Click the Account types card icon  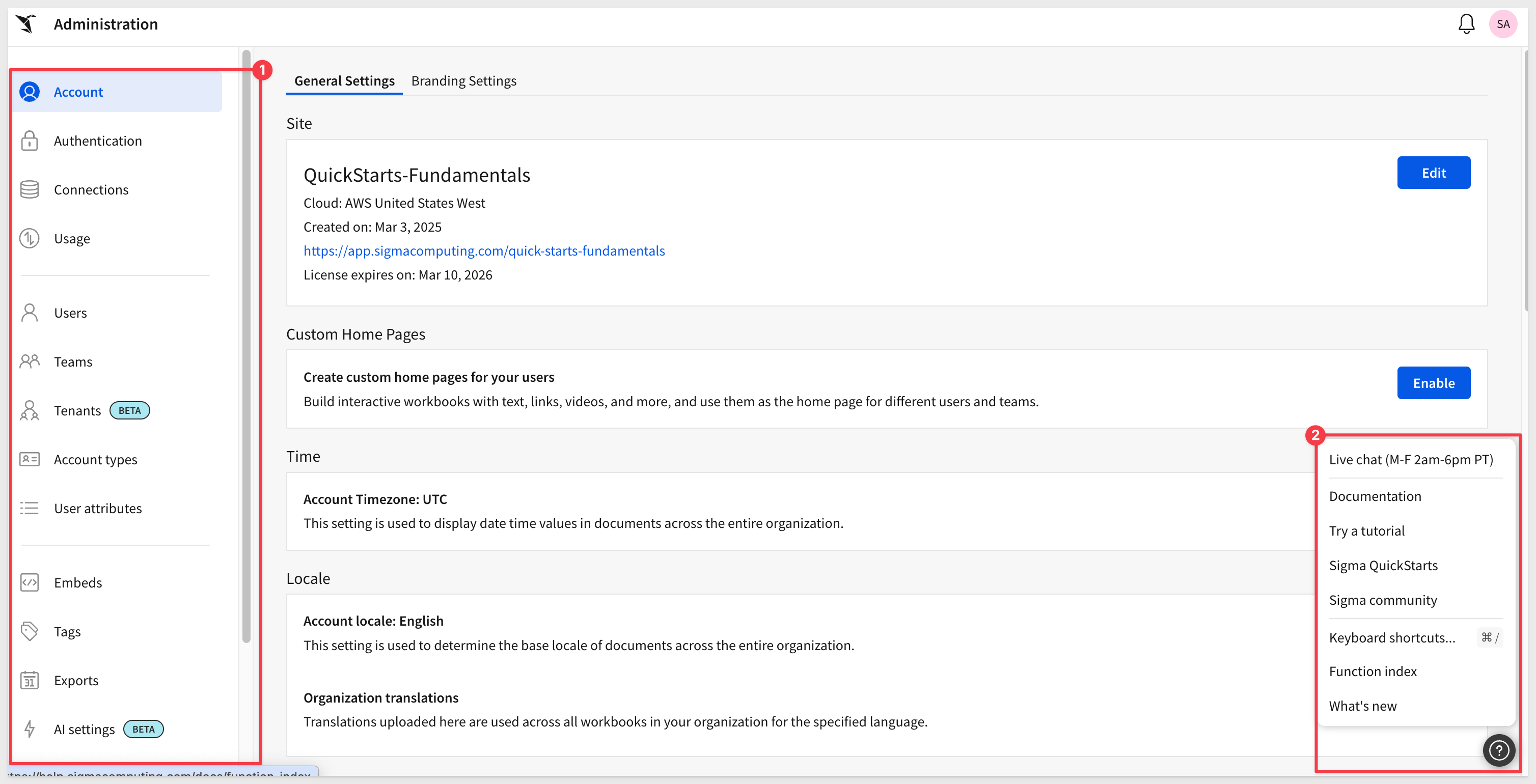[x=29, y=459]
